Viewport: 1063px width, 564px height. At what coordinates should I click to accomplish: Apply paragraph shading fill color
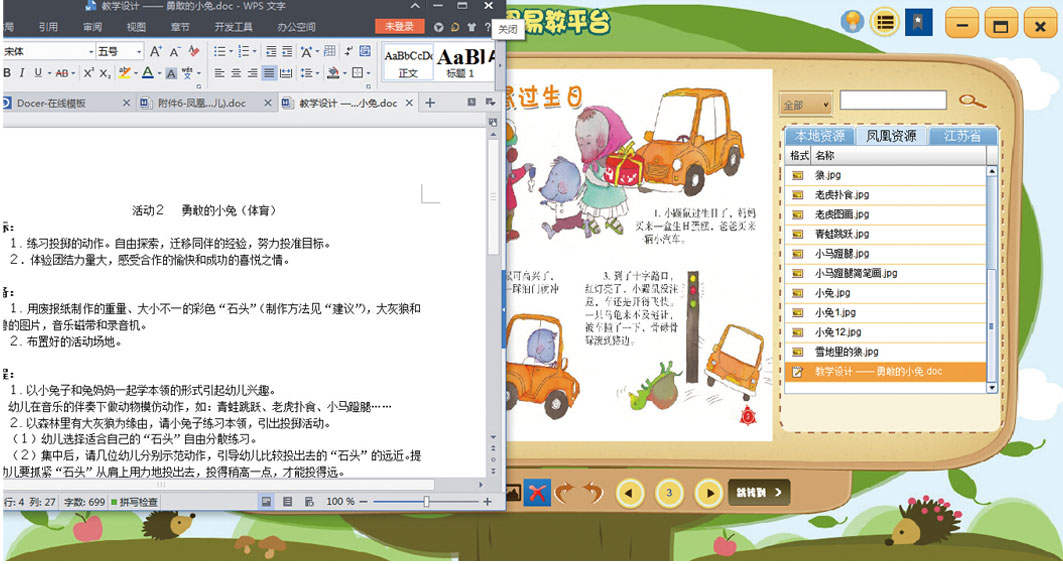click(x=333, y=73)
